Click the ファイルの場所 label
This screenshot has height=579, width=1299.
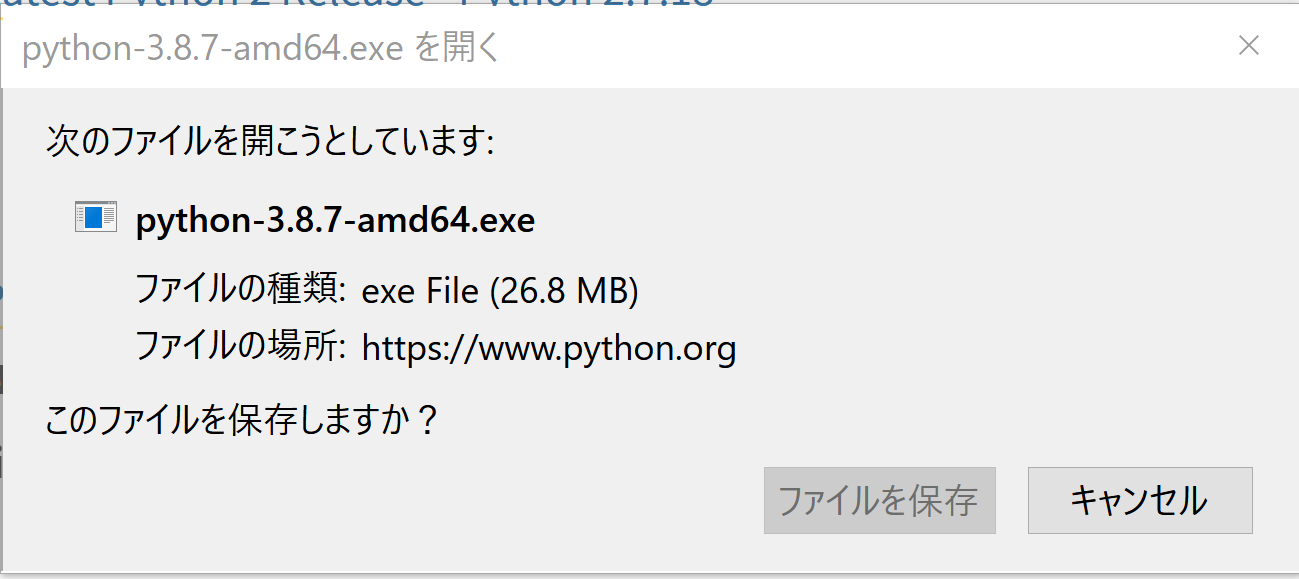pyautogui.click(x=240, y=348)
